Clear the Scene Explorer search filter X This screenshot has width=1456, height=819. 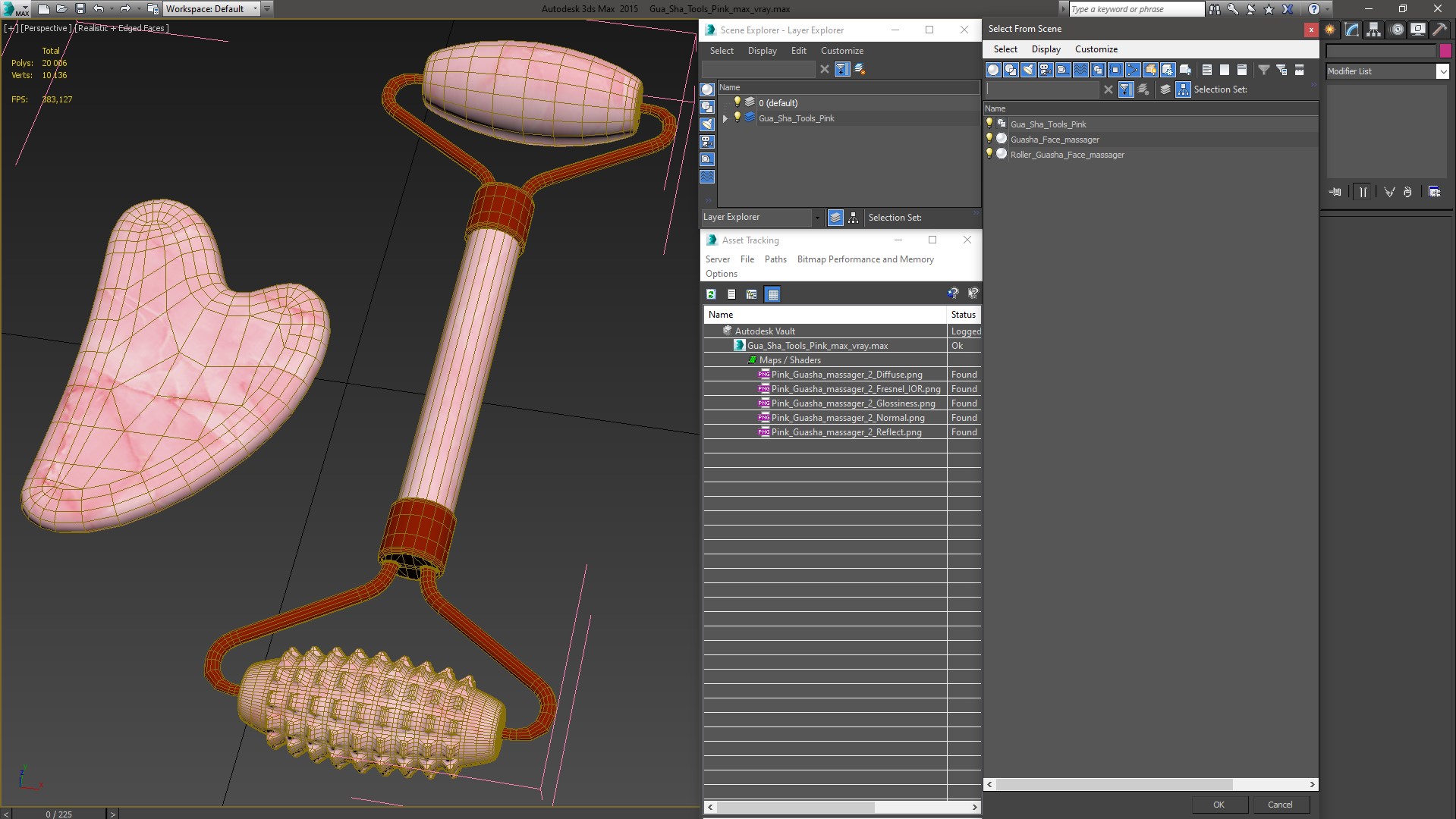[825, 69]
